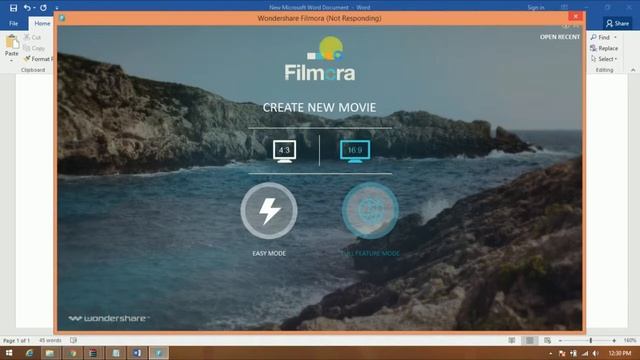Image resolution: width=640 pixels, height=360 pixels.
Task: Click the taskbar clock 12:30 PM
Action: coord(620,353)
